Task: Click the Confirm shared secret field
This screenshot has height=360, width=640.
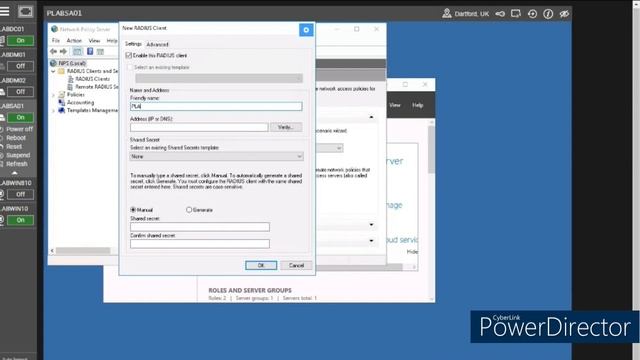Action: click(200, 244)
